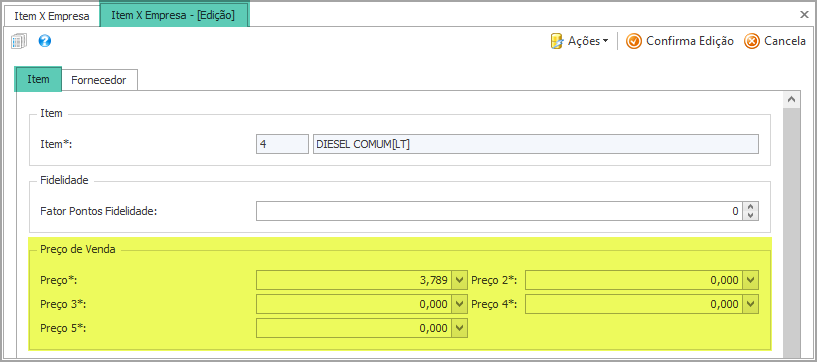
Task: Switch to the Fornecedor sub-tab
Action: click(x=99, y=80)
